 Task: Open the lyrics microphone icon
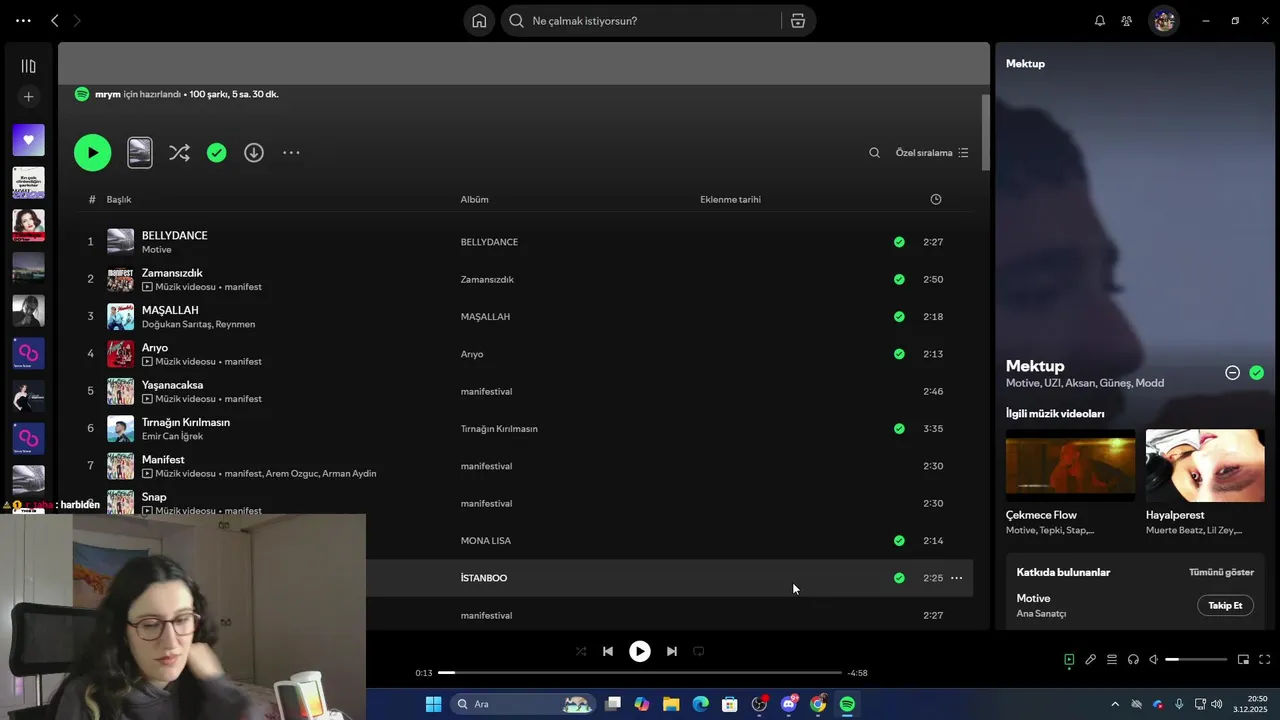[1091, 660]
